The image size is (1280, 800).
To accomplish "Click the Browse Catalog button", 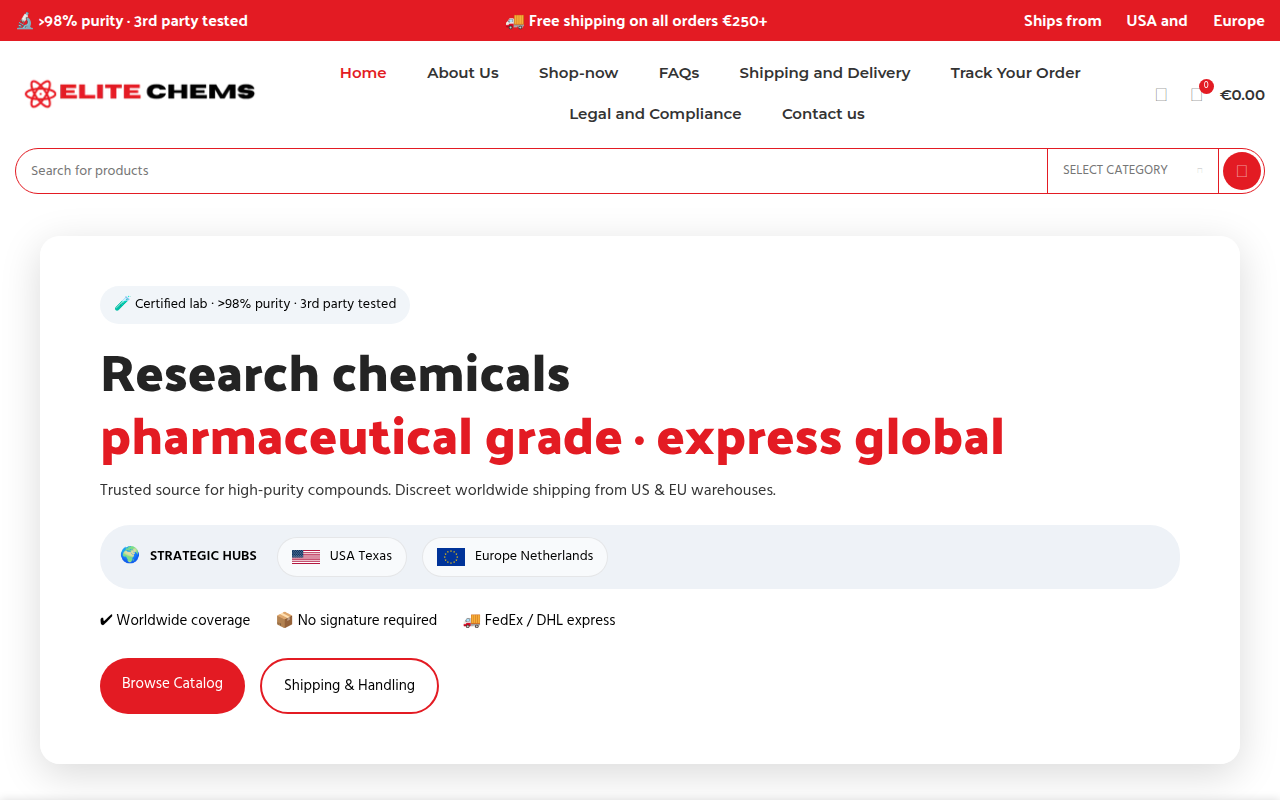I will click(172, 686).
